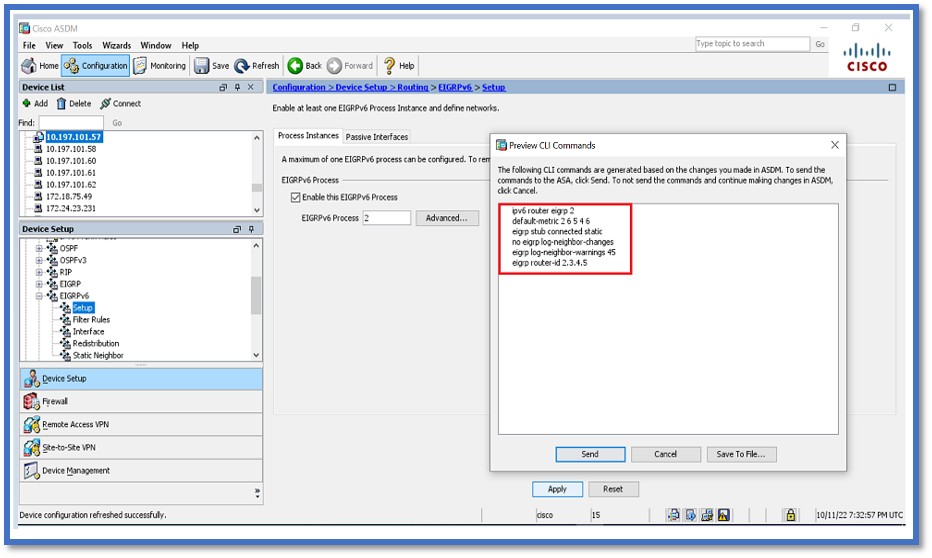Expand the OSPFv3 tree node
The width and height of the screenshot is (932, 558).
point(39,260)
